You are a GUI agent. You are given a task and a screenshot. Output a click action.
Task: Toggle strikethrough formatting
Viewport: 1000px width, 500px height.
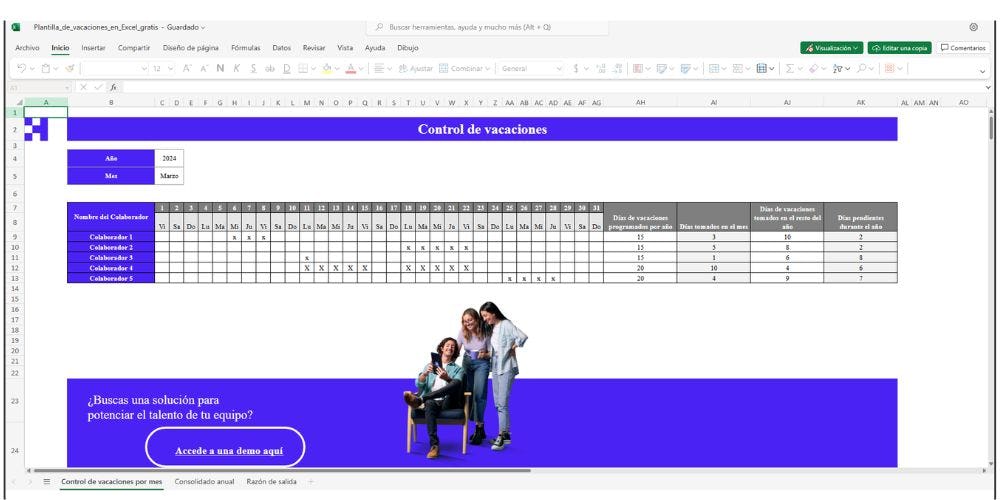[x=270, y=68]
